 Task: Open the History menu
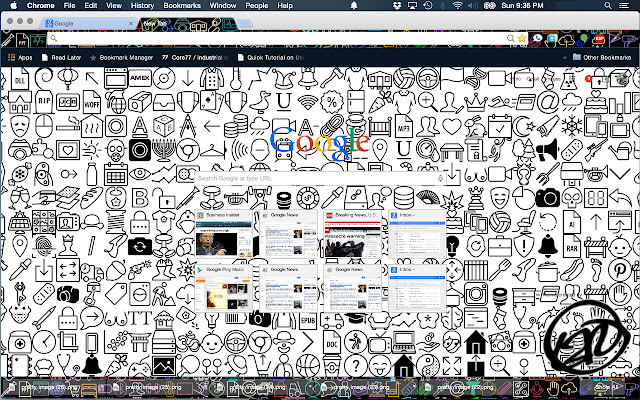pos(142,5)
